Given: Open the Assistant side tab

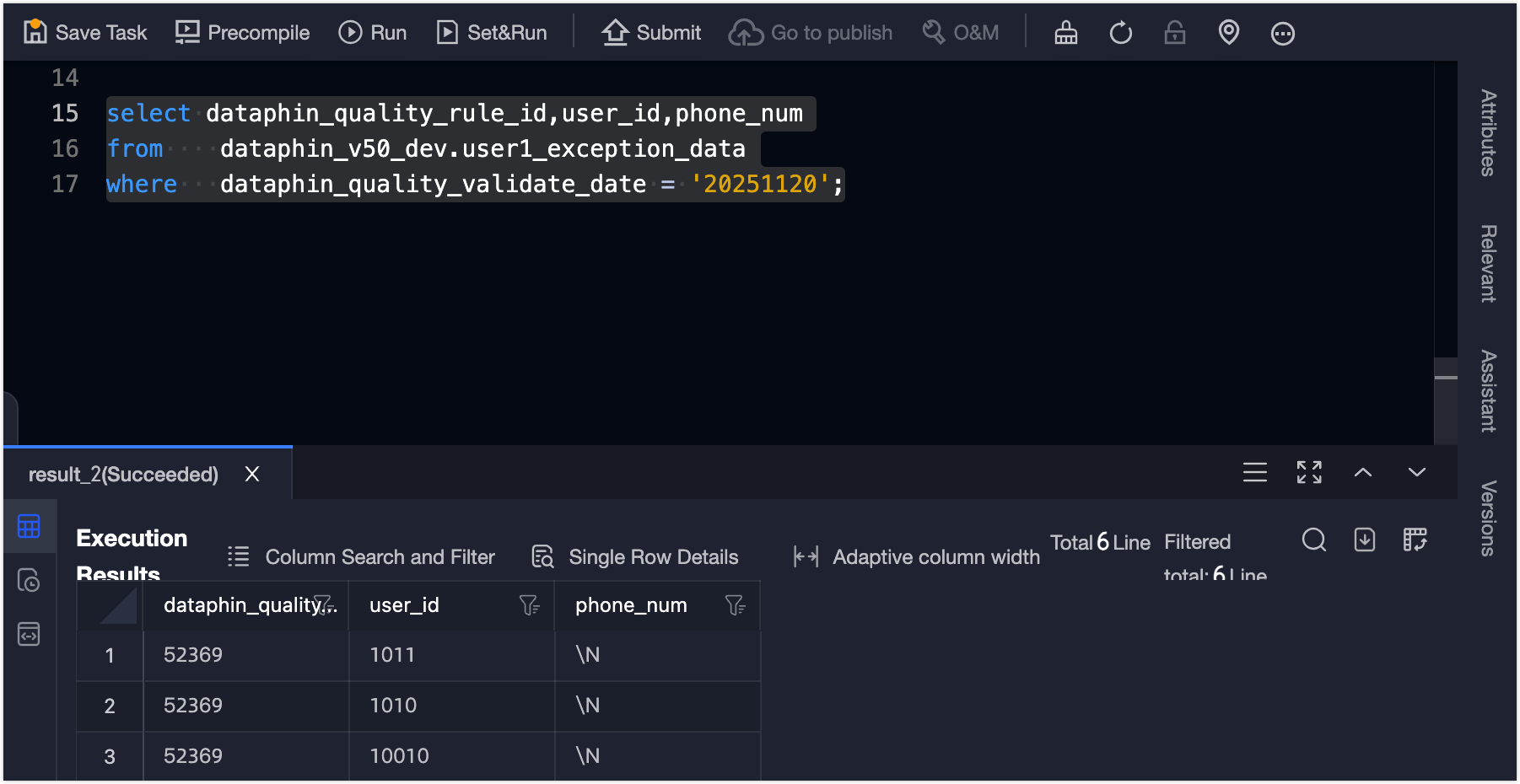Looking at the screenshot, I should tap(1489, 391).
